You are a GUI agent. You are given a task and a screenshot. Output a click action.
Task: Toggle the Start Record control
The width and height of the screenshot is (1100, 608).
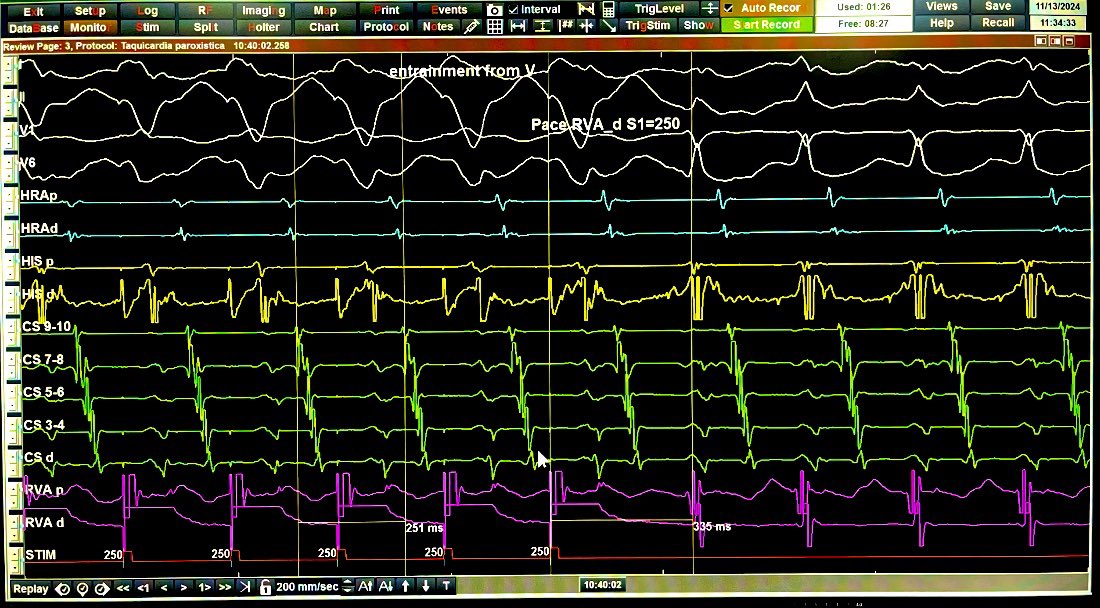click(x=767, y=24)
